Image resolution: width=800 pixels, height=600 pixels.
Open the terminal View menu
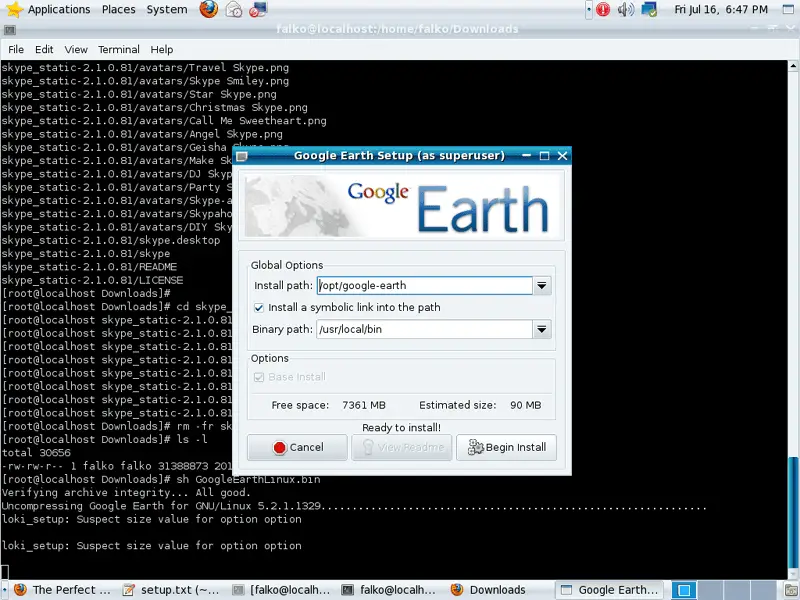(x=76, y=49)
